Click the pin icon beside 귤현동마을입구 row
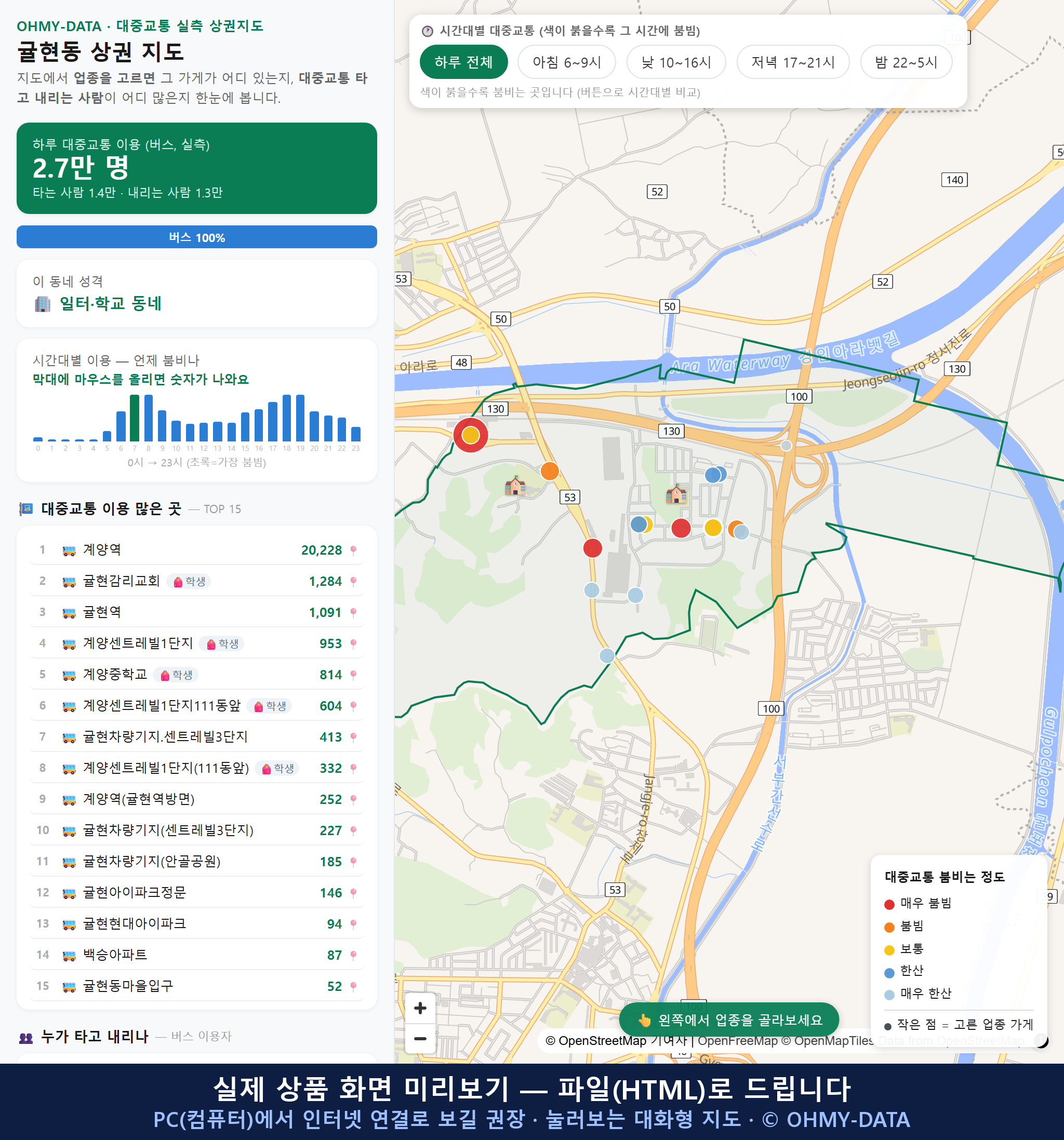The height and width of the screenshot is (1140, 1064). 353,986
